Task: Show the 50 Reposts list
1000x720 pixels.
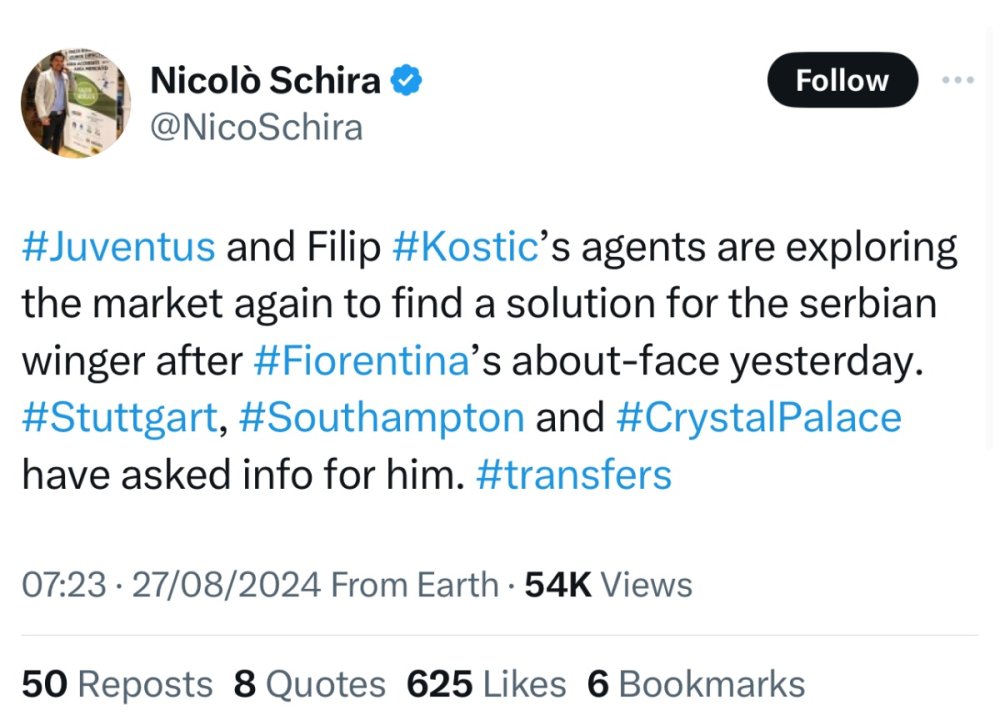Action: (117, 684)
